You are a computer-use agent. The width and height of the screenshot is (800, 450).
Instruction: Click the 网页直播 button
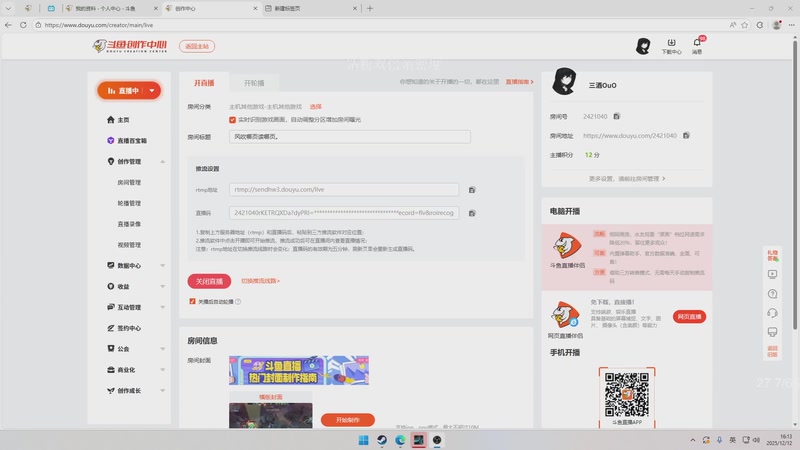pos(689,317)
